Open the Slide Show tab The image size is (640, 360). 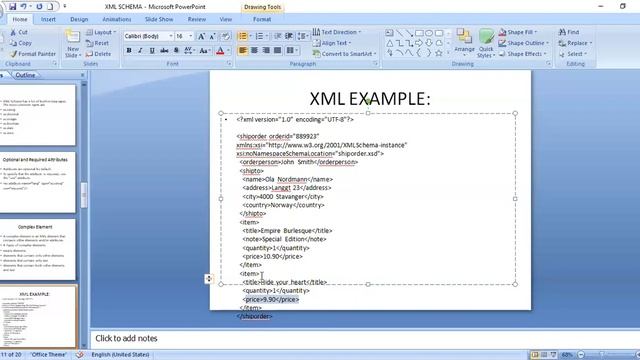(x=159, y=19)
